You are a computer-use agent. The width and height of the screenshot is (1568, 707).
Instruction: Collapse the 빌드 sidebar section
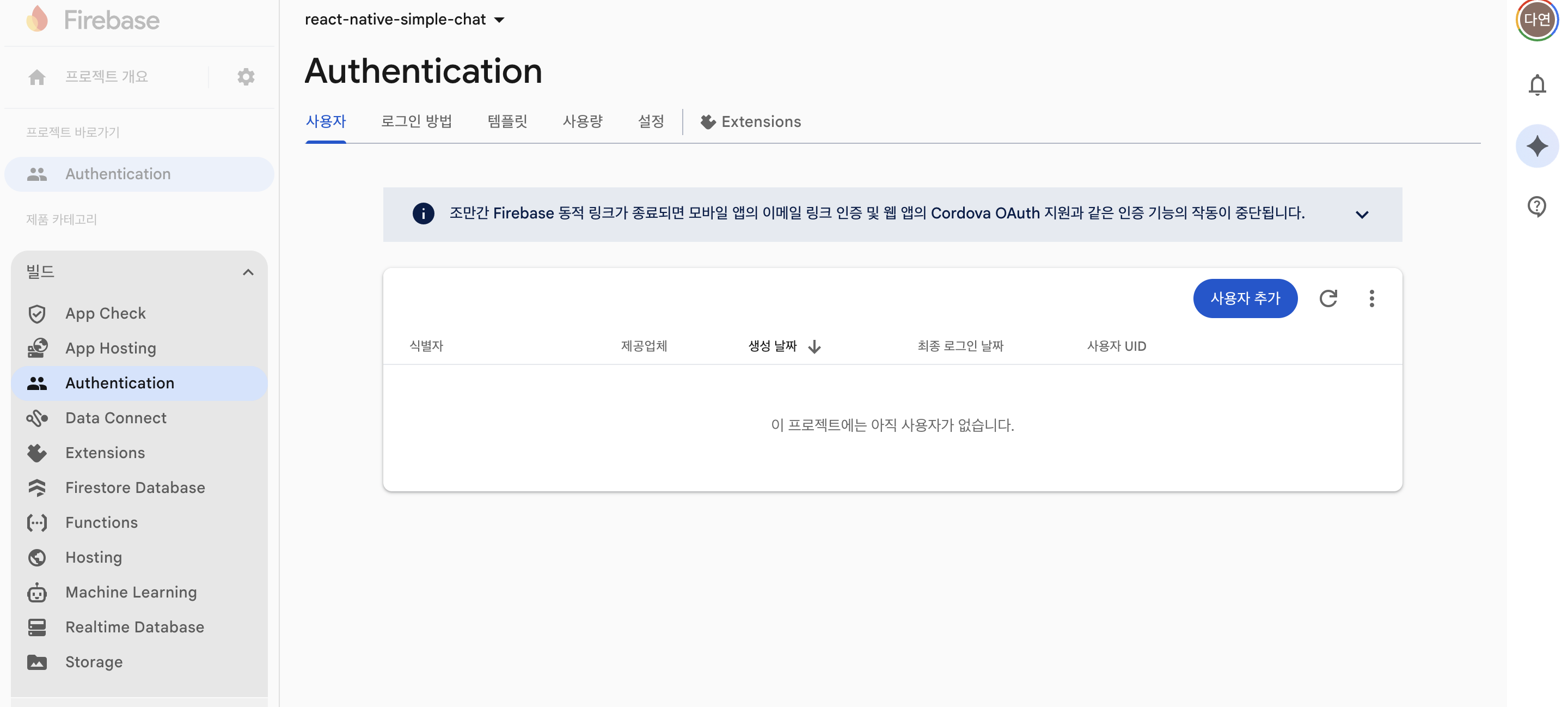tap(248, 272)
